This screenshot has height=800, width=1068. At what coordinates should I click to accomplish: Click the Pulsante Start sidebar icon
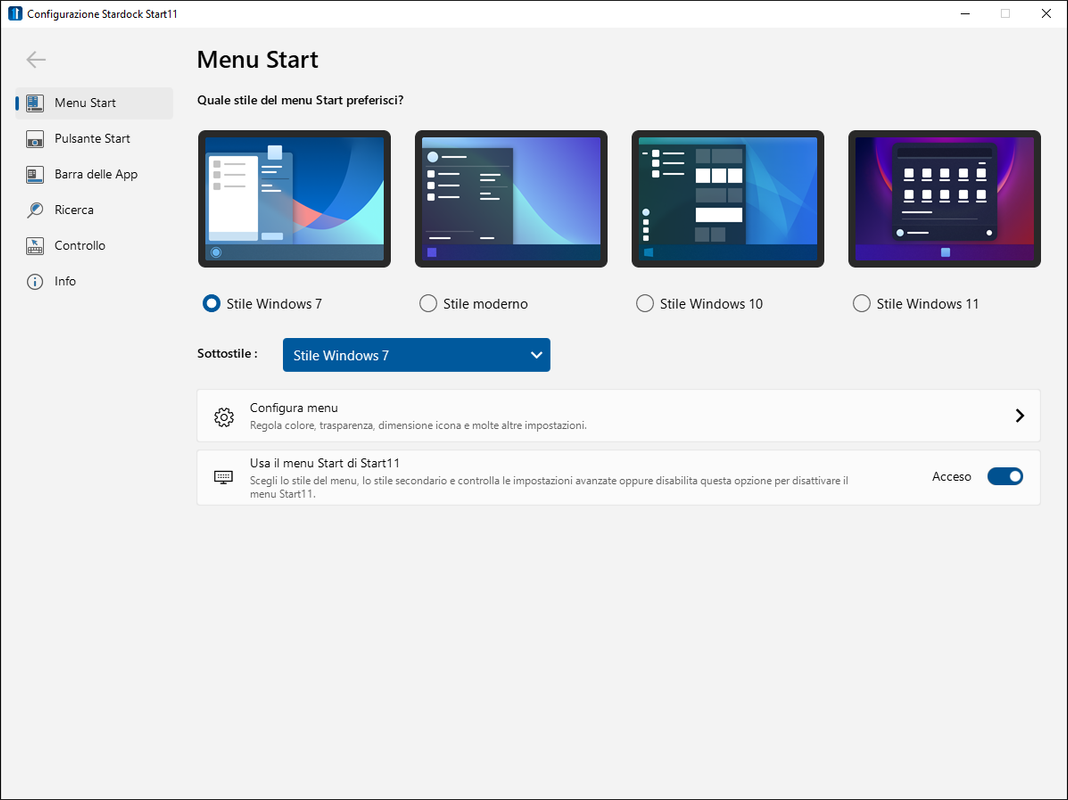(35, 139)
